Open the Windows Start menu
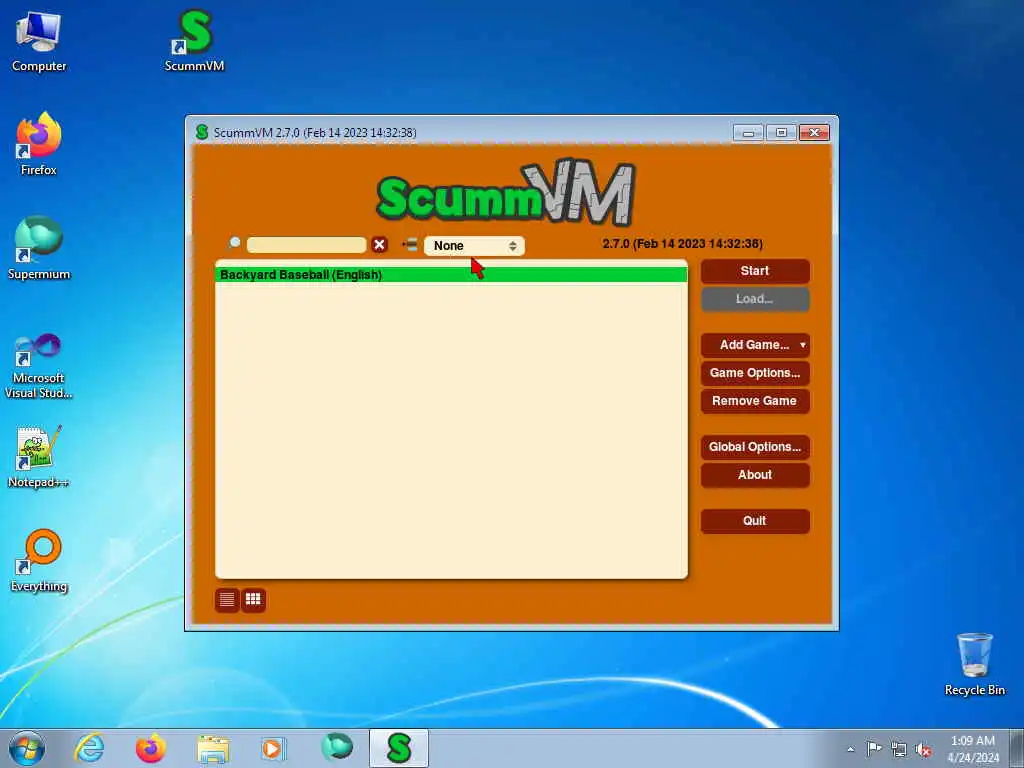 pyautogui.click(x=27, y=748)
